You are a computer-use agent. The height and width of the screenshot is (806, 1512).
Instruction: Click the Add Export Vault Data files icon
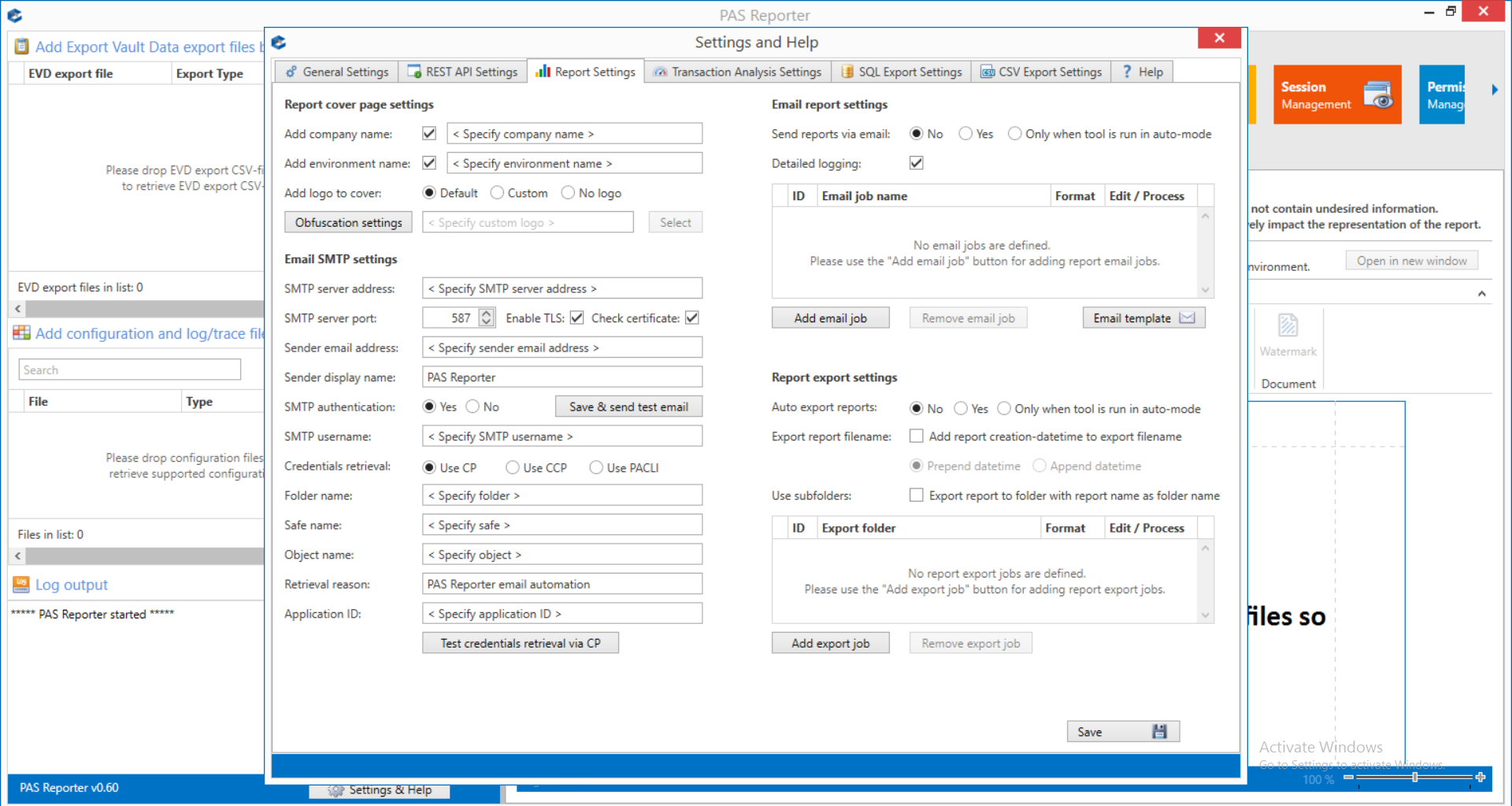(x=22, y=46)
